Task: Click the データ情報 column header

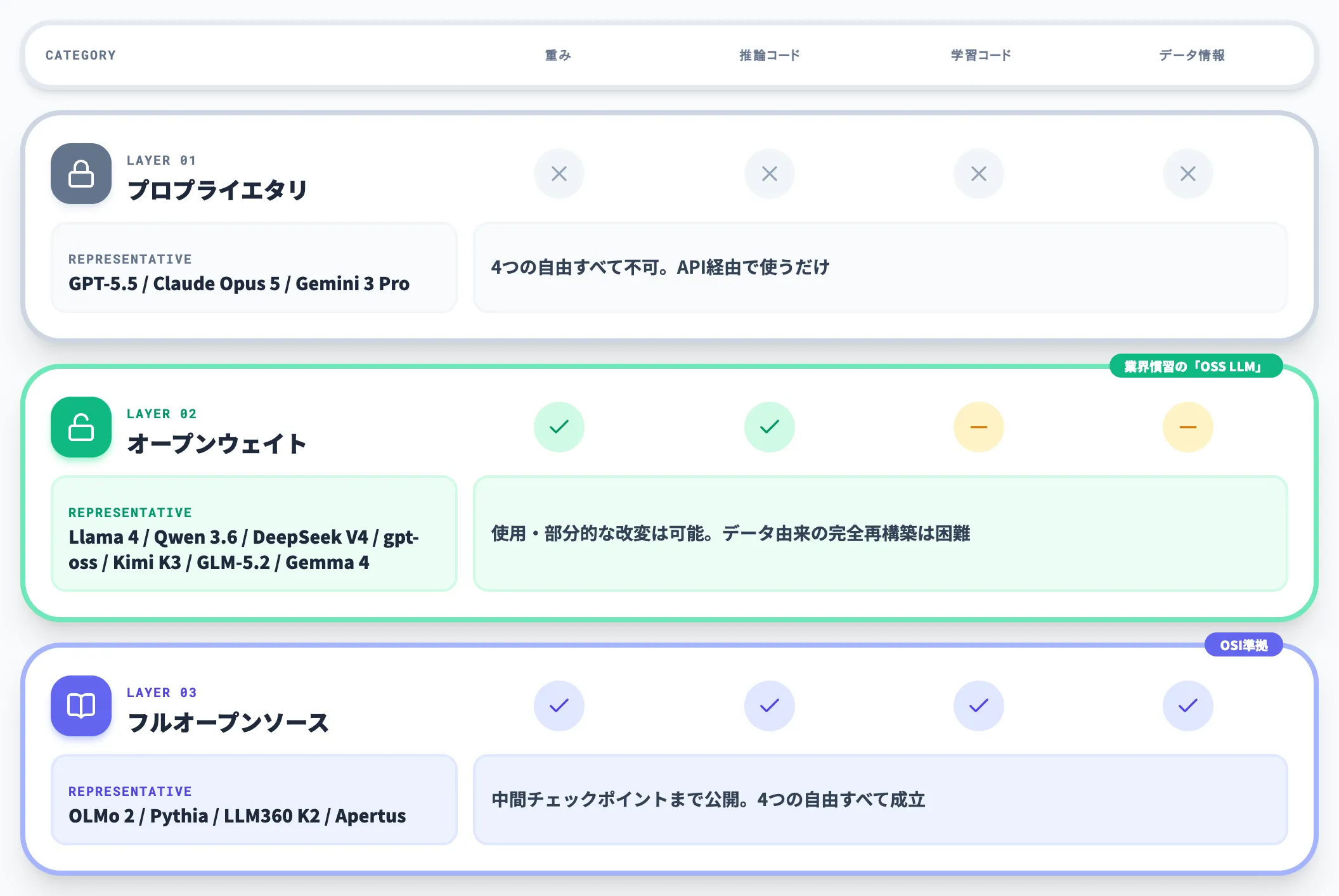Action: pyautogui.click(x=1192, y=55)
